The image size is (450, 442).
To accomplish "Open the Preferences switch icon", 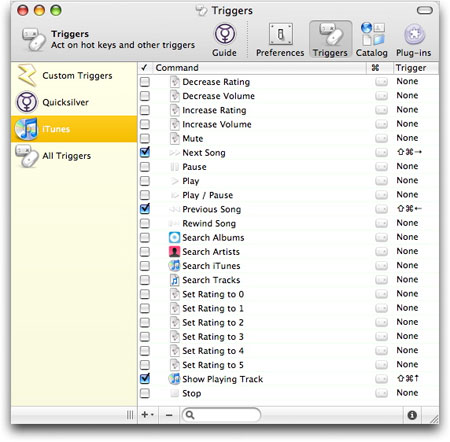I will [x=281, y=34].
